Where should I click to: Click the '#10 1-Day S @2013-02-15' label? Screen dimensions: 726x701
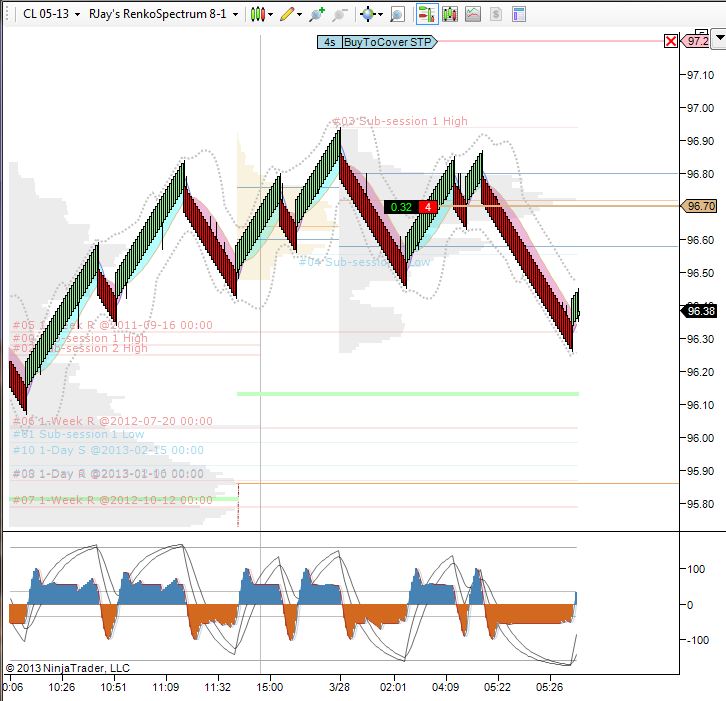[108, 450]
